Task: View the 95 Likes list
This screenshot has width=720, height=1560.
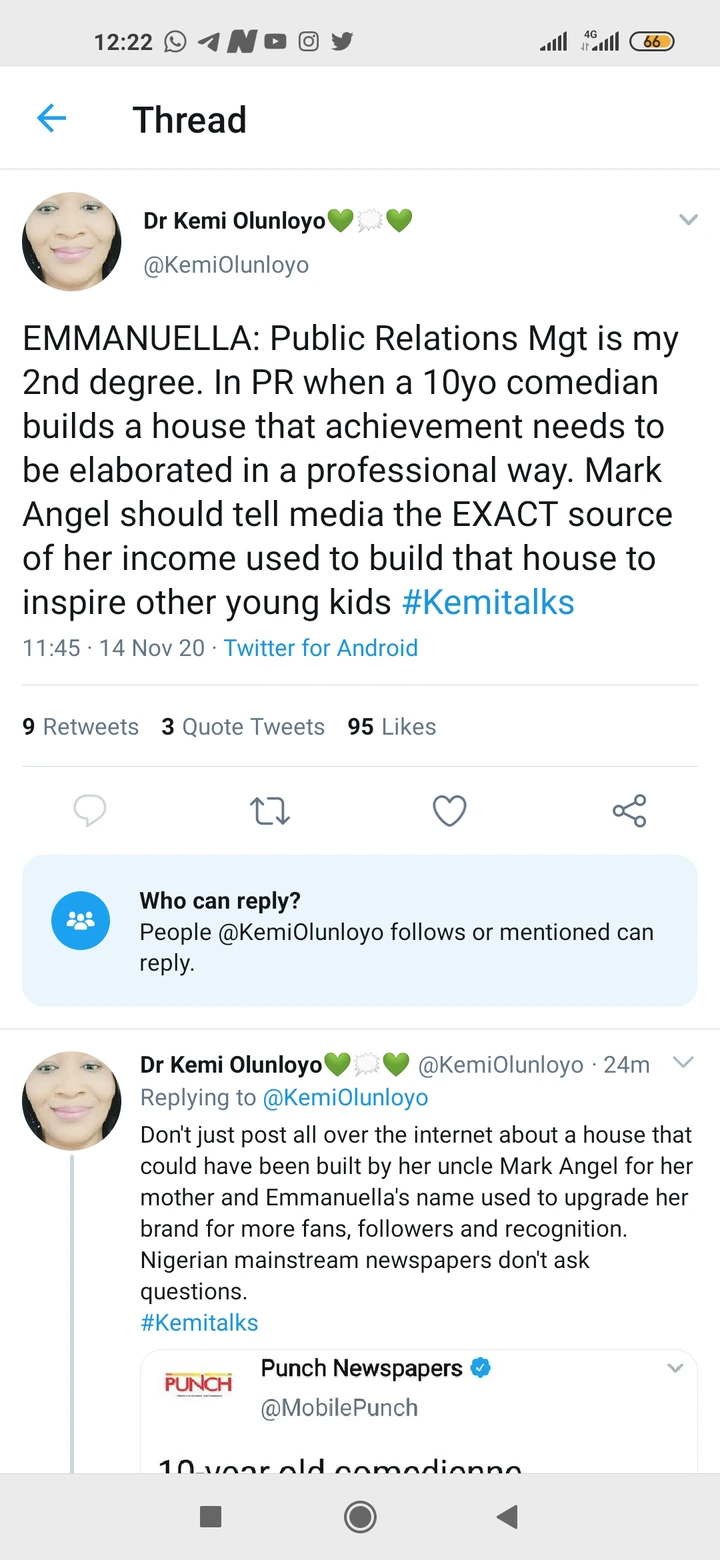Action: [391, 727]
